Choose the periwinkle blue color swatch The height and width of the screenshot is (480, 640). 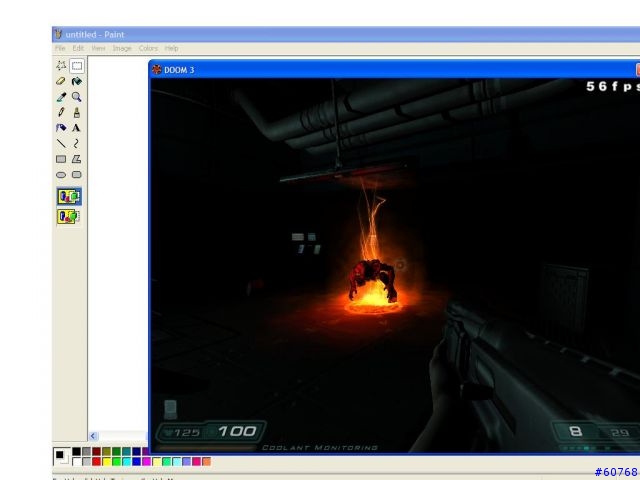click(187, 462)
